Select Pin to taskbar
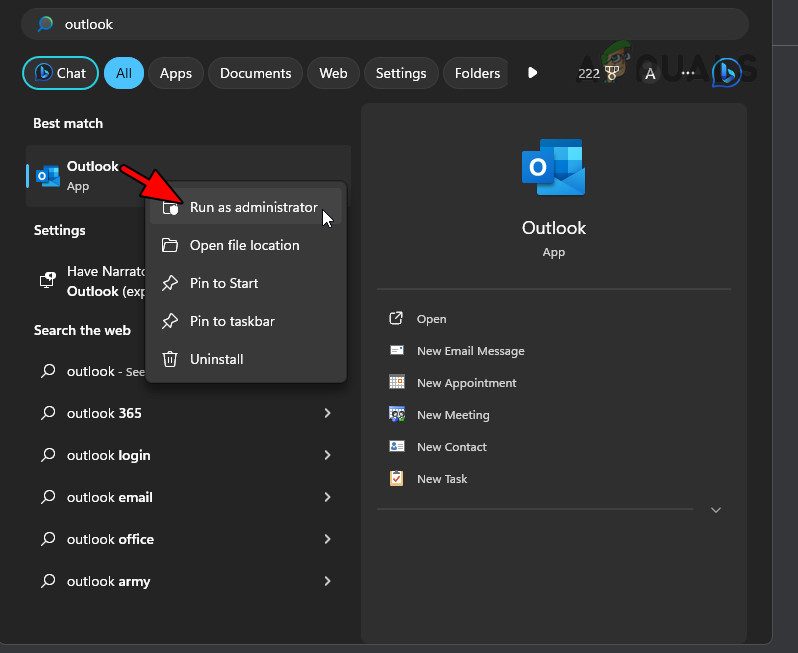 (246, 321)
